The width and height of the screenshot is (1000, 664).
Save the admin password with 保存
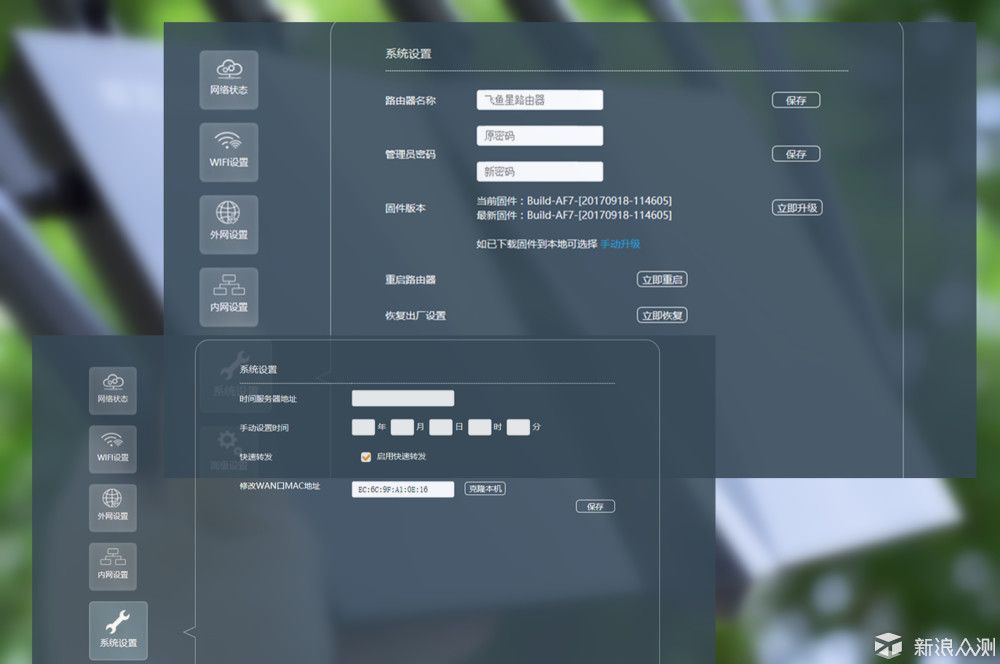796,154
